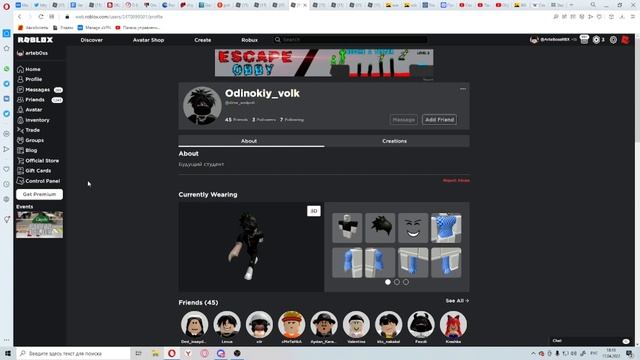This screenshot has width=640, height=360.
Task: Open Opera from the taskbar
Action: (x=171, y=353)
